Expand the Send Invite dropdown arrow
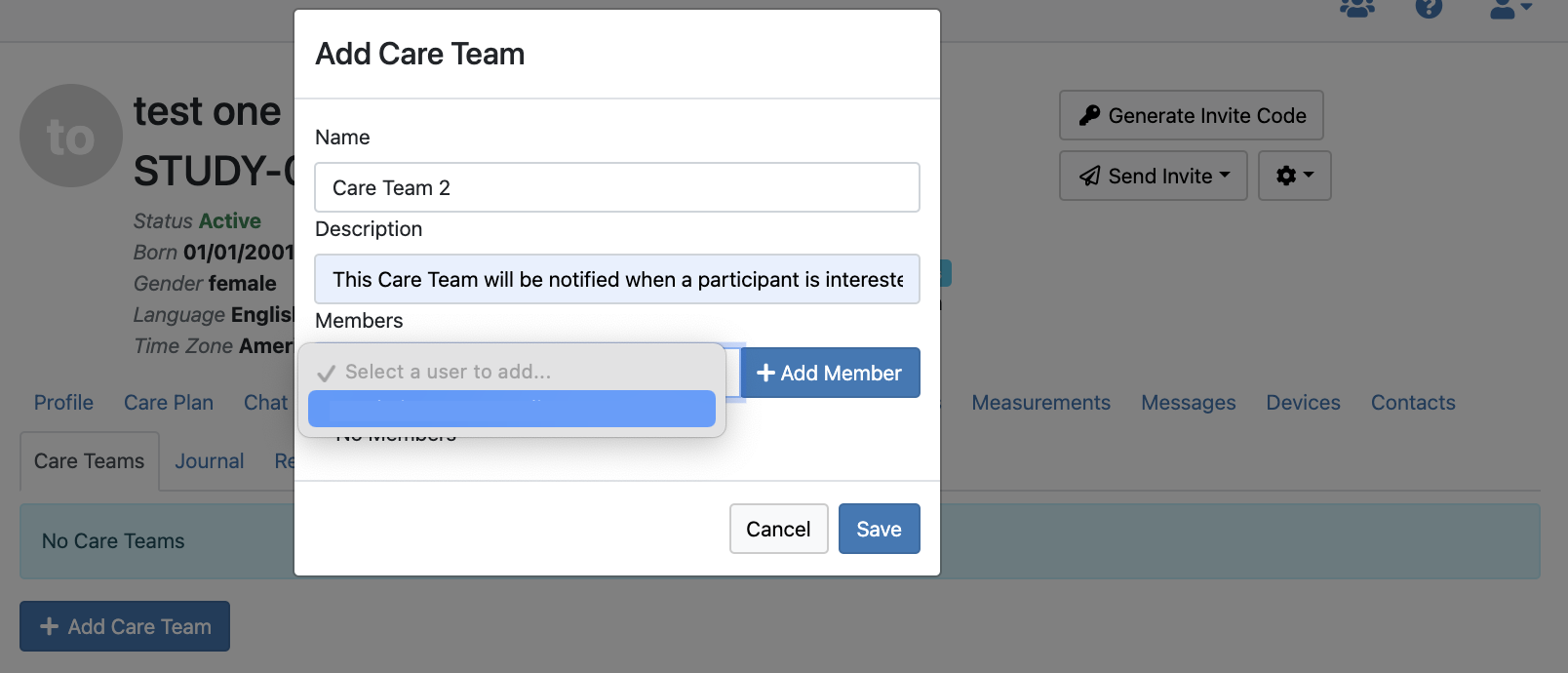Screen dimensions: 1568x673 pos(1225,176)
